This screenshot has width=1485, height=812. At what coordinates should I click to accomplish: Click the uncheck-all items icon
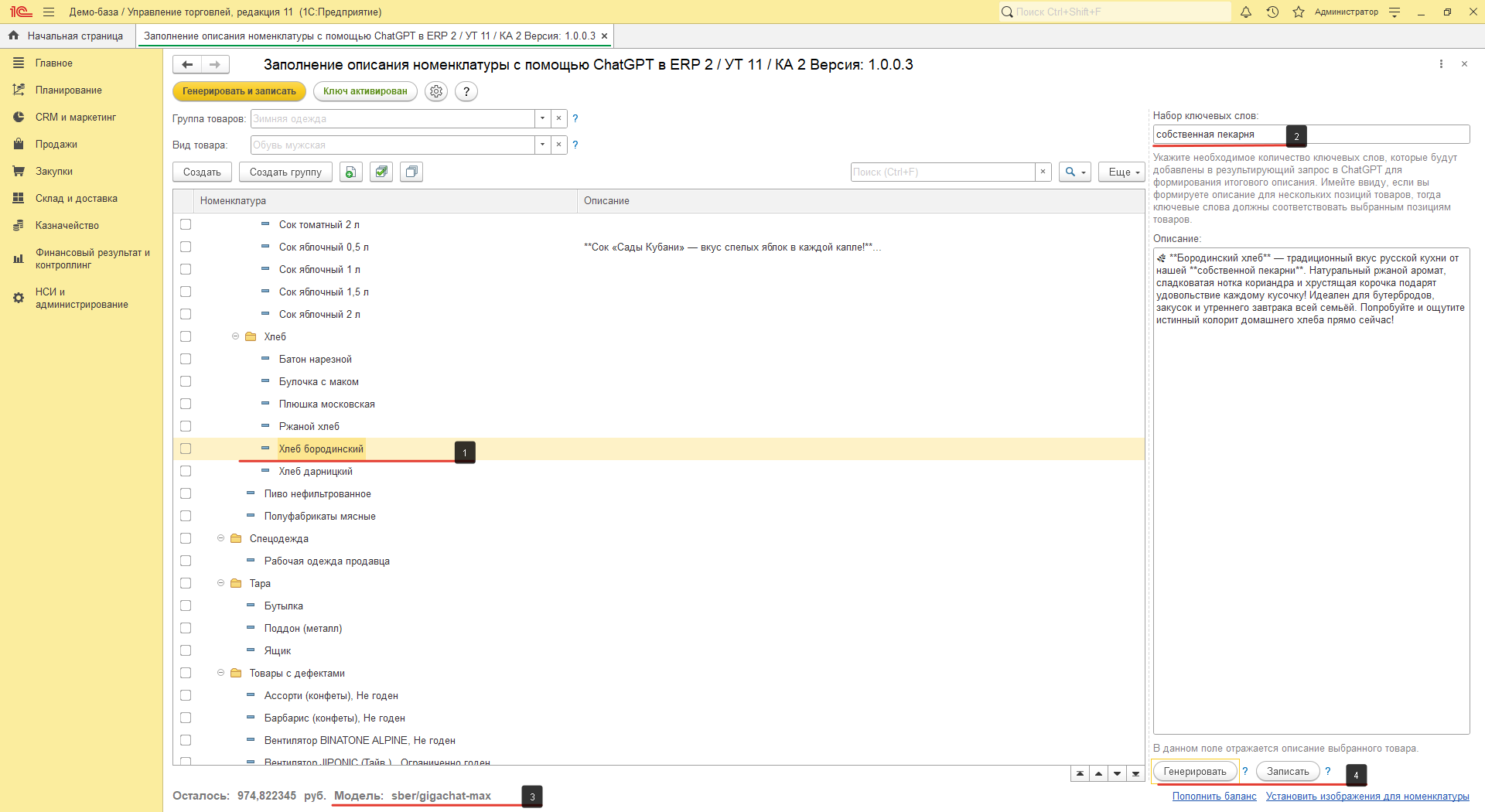pos(411,172)
